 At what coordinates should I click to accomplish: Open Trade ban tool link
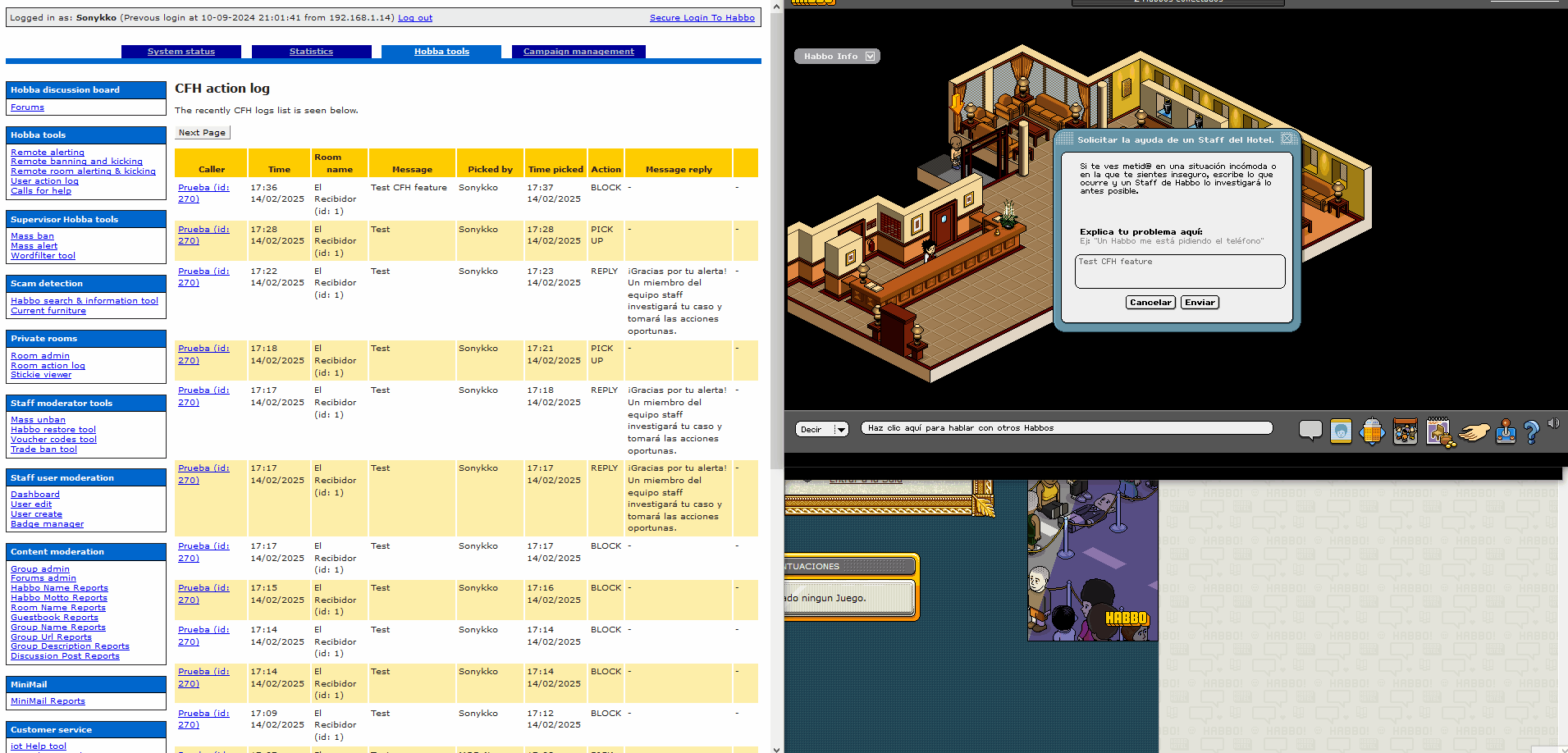[43, 450]
